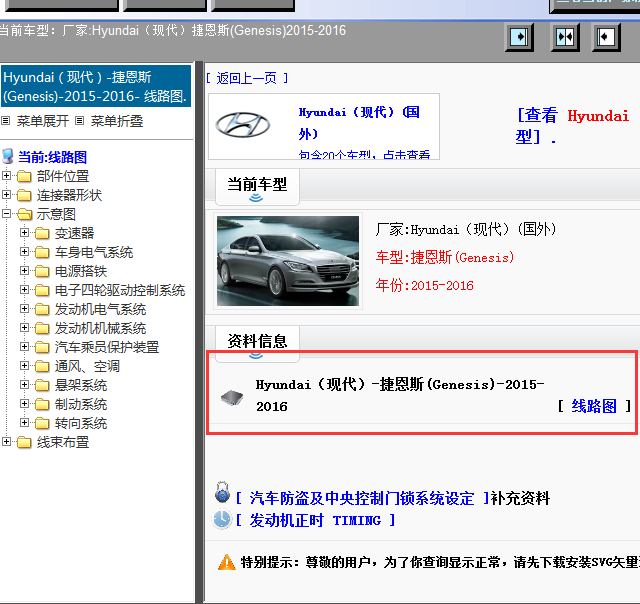Screen dimensions: 640x604
Task: Click the 返回上一页 link
Action: coord(247,78)
